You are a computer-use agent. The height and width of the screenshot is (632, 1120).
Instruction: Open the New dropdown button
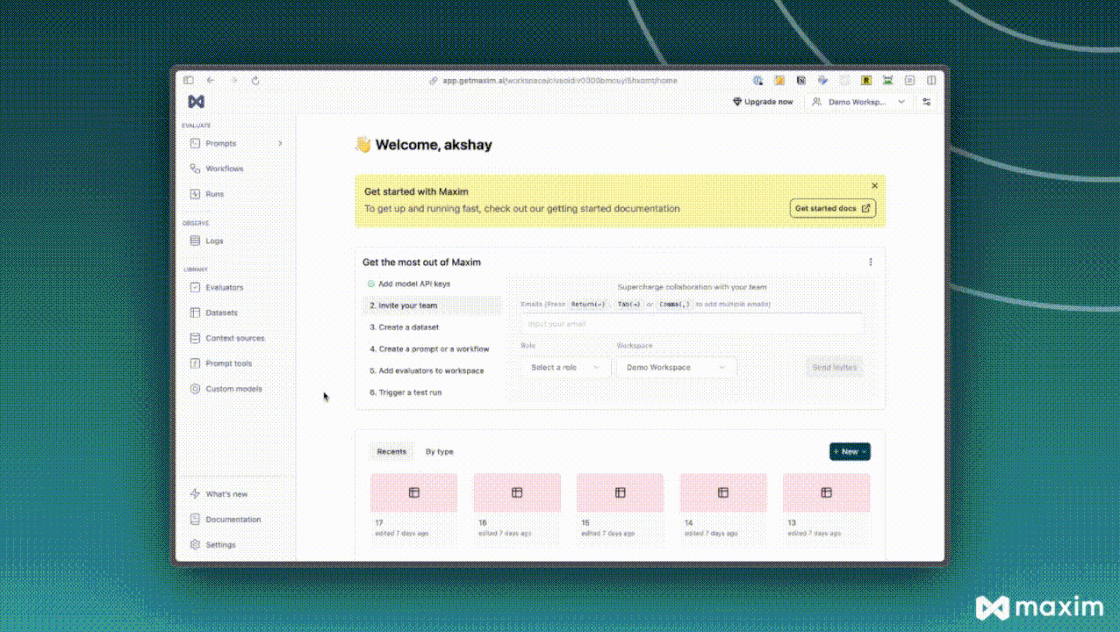click(x=849, y=451)
